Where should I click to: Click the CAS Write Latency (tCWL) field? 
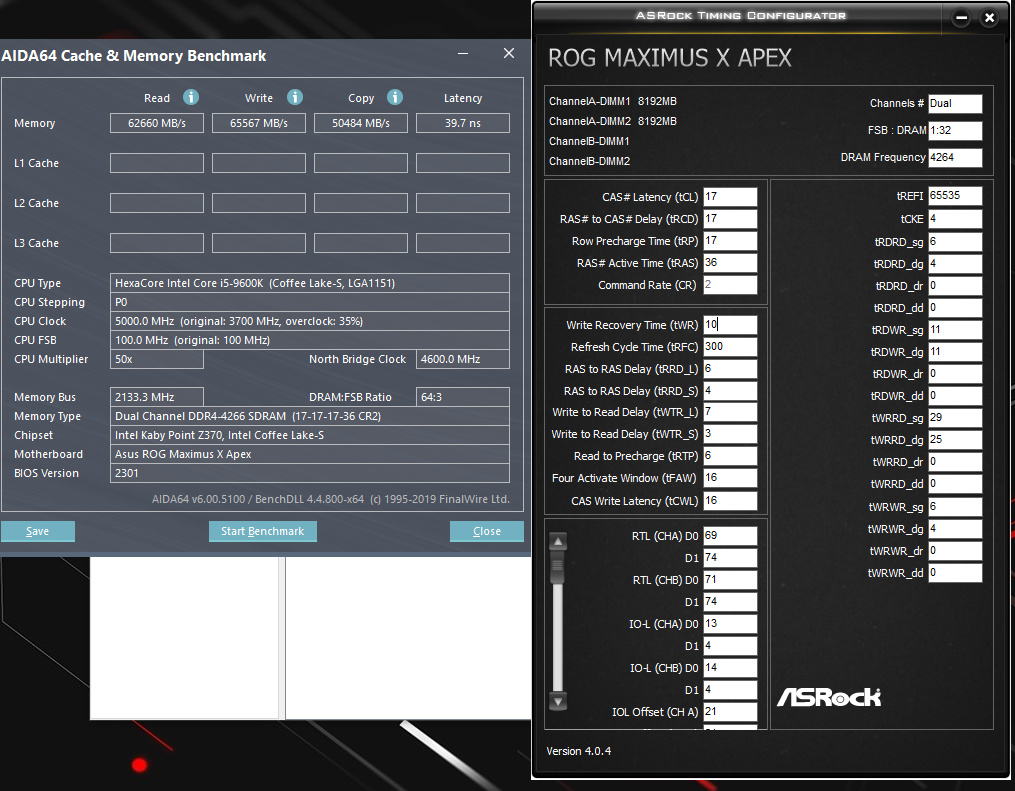tap(730, 501)
